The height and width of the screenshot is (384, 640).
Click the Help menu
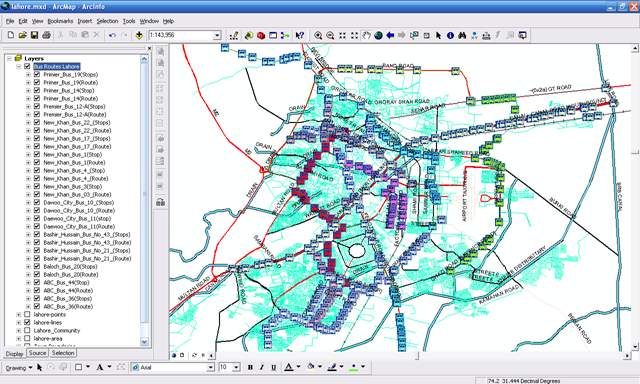168,21
